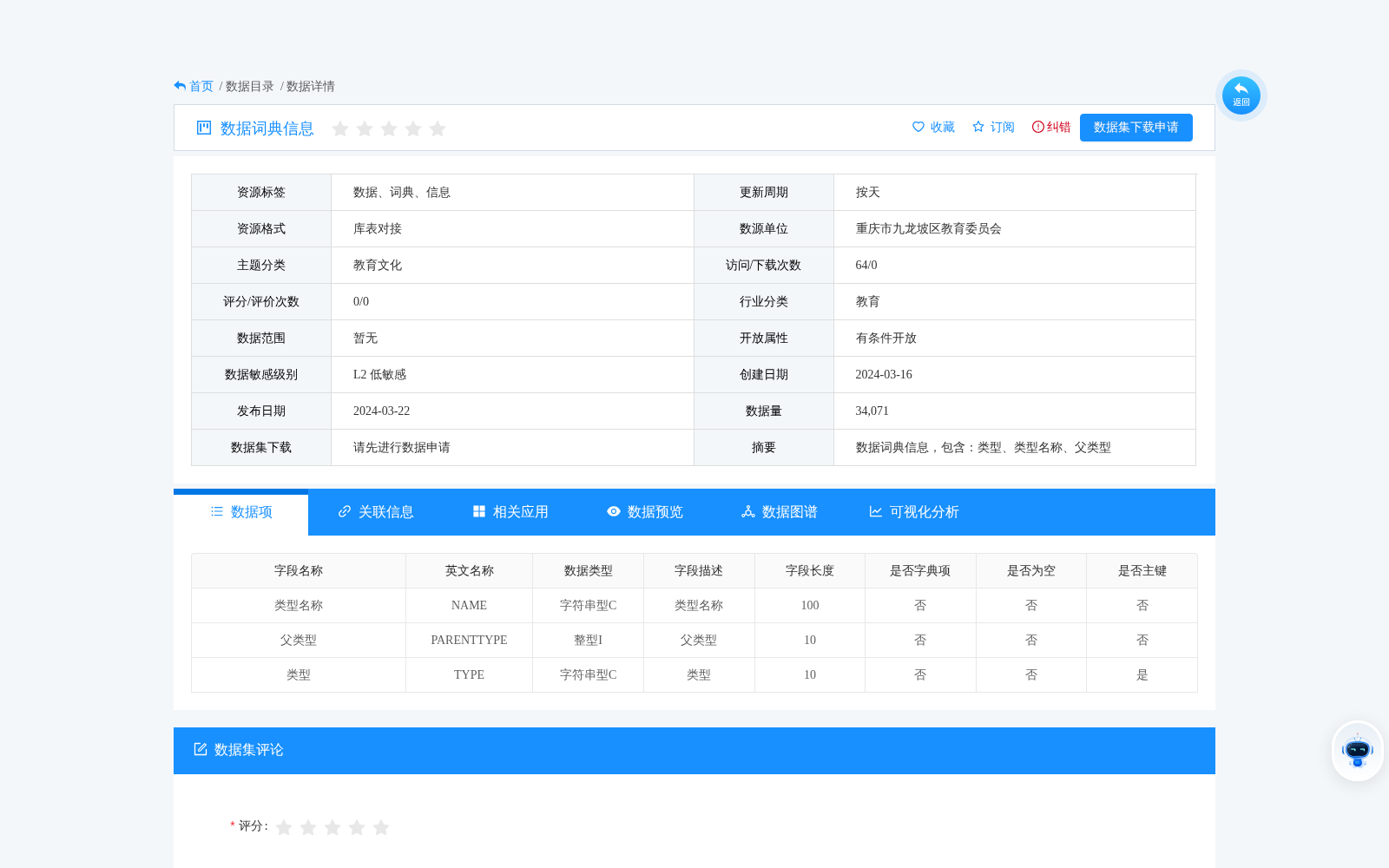Click the 数据类型 column header

[588, 570]
